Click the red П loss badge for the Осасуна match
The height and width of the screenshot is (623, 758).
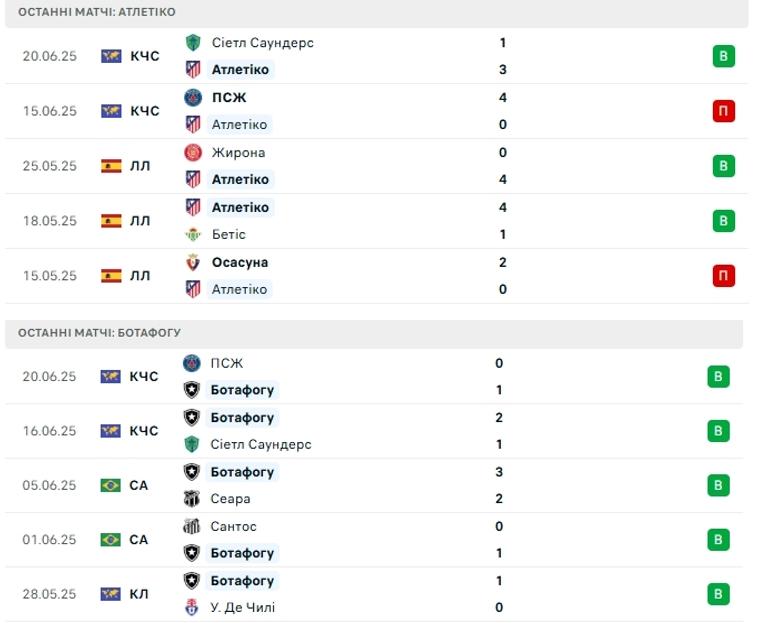pos(723,276)
